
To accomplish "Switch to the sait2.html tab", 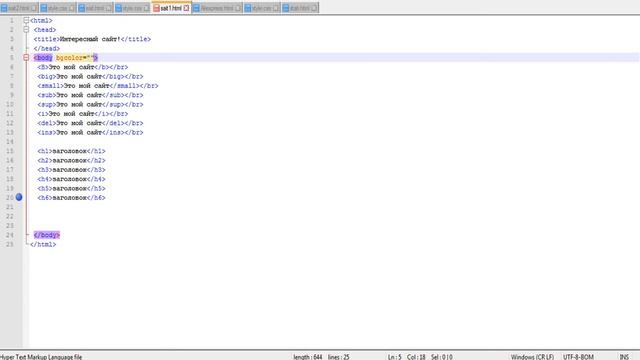I will pyautogui.click(x=19, y=8).
